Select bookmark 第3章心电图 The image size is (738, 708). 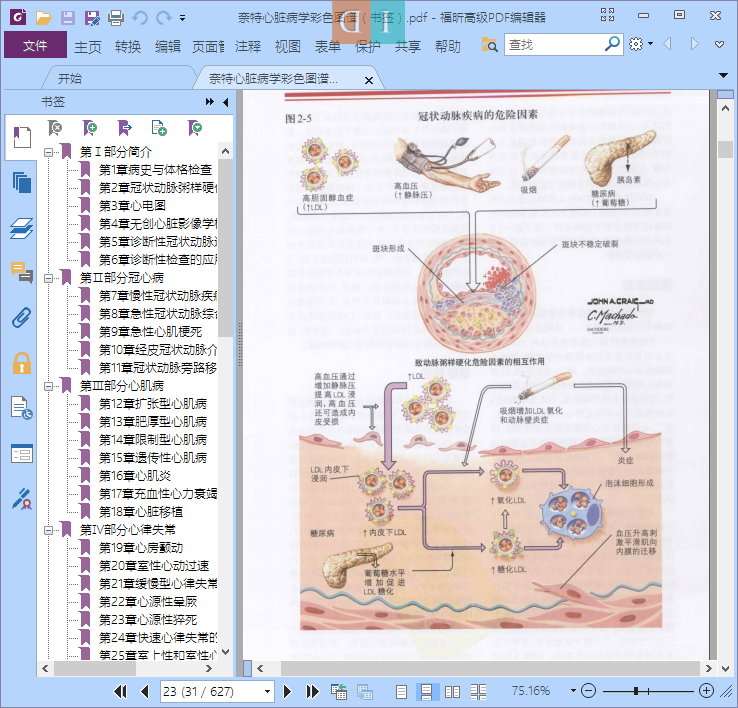pos(132,206)
